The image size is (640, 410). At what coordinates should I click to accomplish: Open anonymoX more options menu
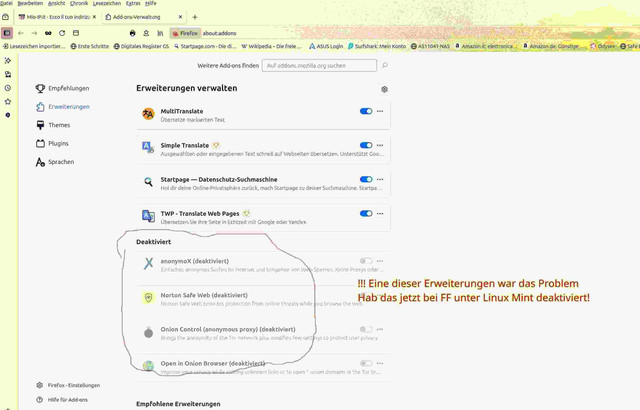380,261
